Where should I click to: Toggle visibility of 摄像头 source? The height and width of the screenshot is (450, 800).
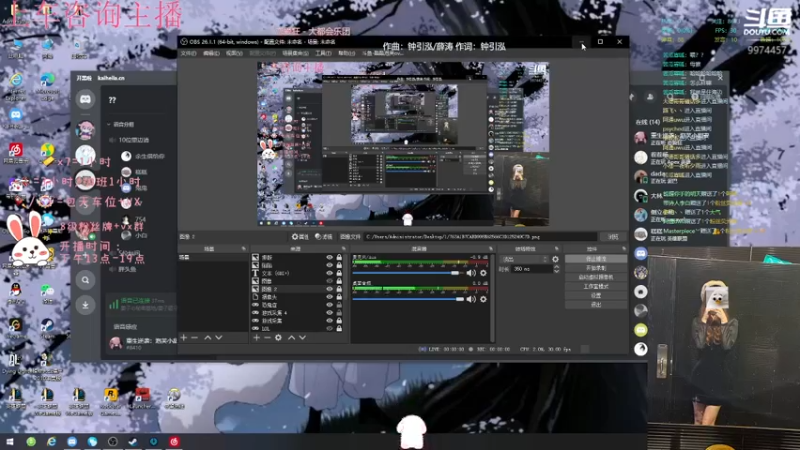point(329,297)
